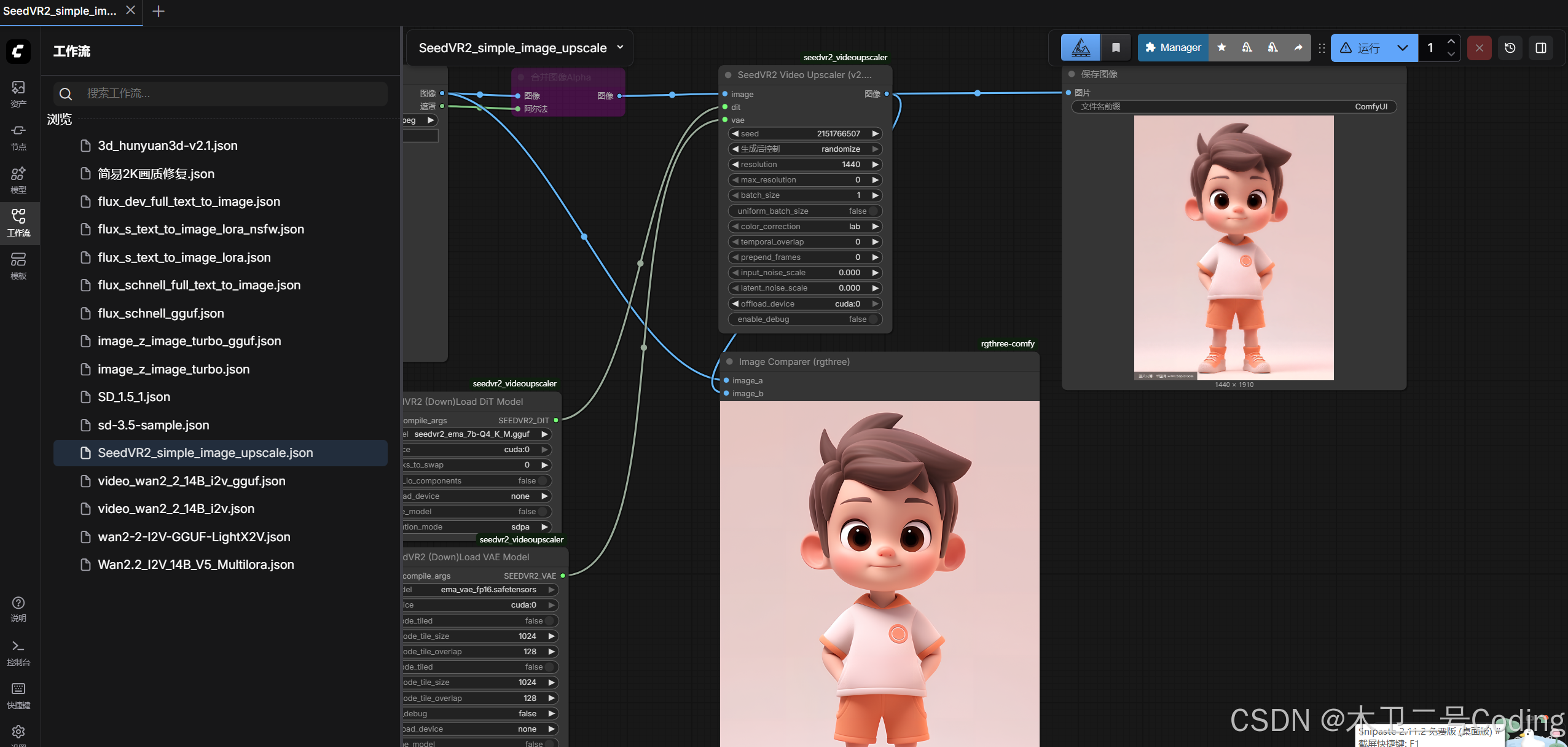Click the bookmark icon in toolbar
1568x747 pixels.
point(1116,47)
